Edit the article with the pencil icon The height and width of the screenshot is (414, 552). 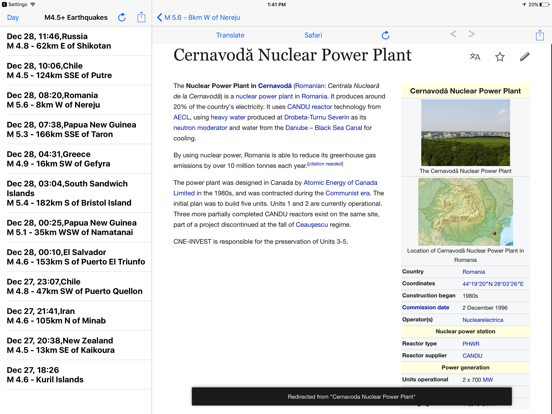525,57
